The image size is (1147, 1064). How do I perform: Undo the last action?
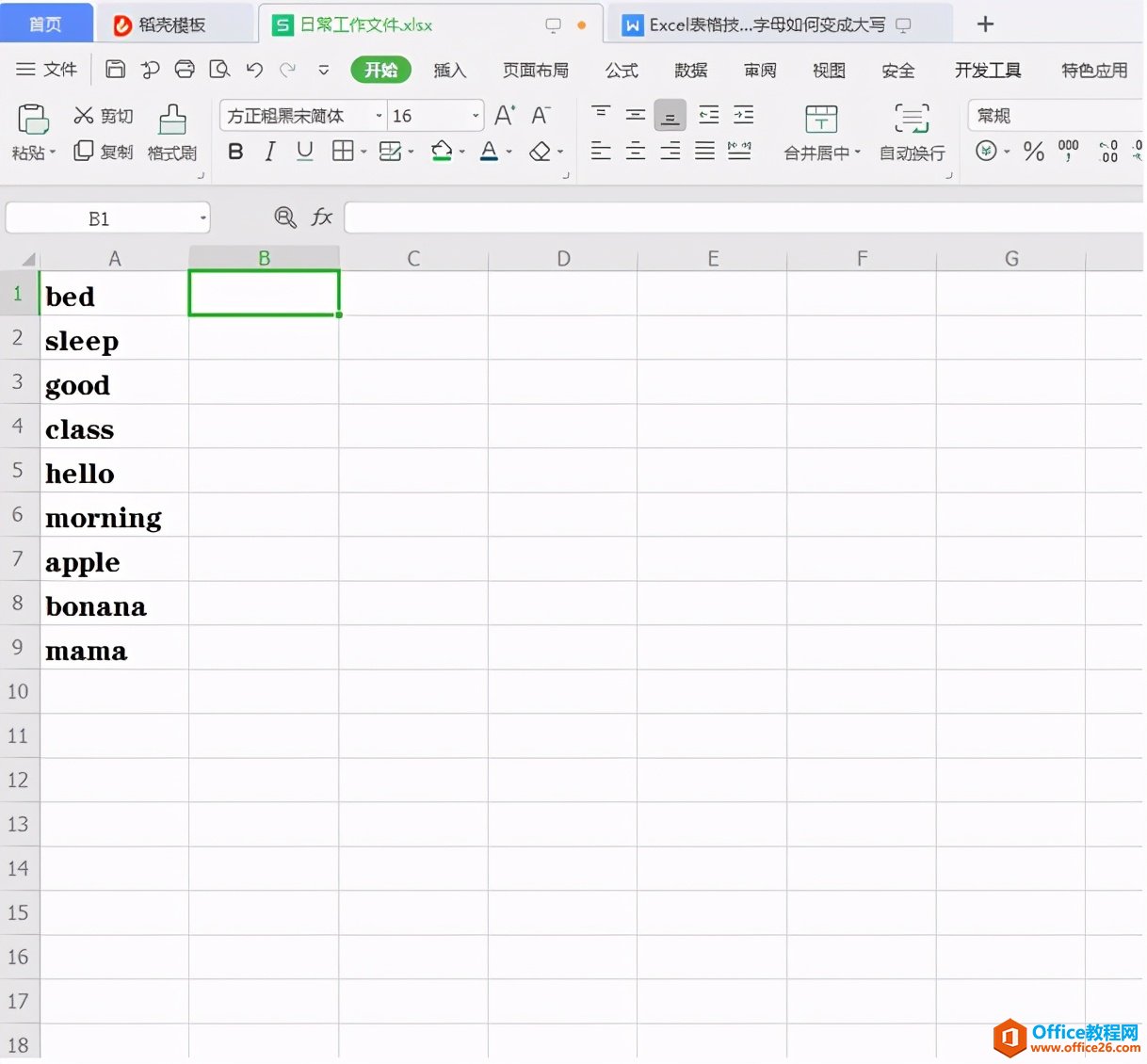(254, 69)
